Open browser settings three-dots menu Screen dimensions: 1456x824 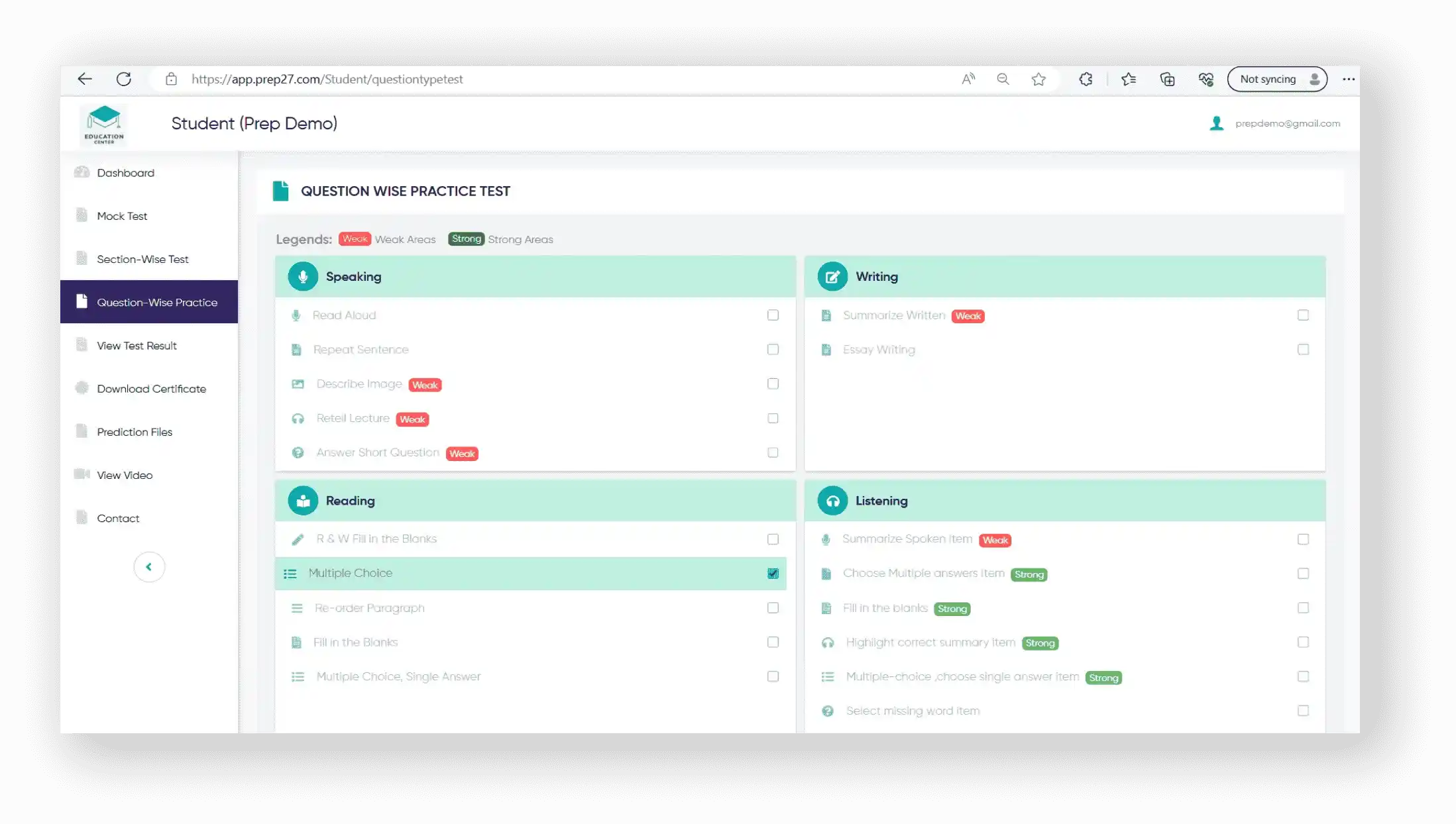point(1348,79)
